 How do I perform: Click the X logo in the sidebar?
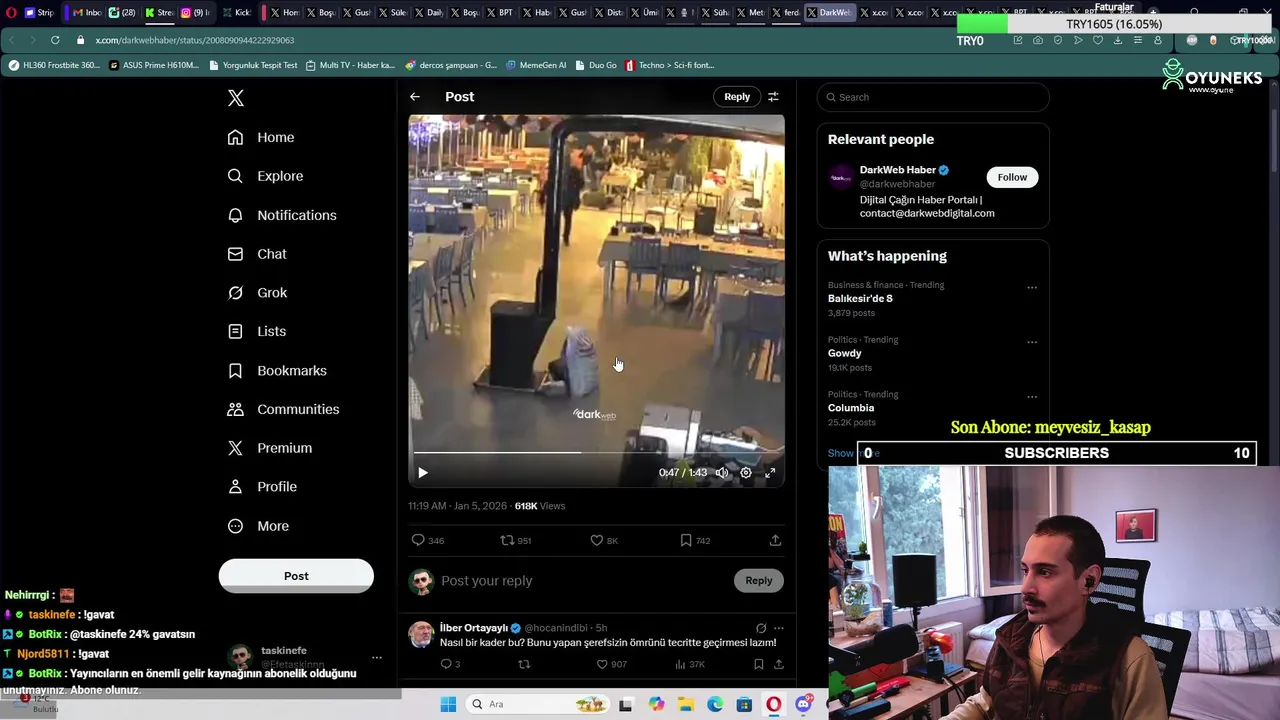pyautogui.click(x=236, y=98)
